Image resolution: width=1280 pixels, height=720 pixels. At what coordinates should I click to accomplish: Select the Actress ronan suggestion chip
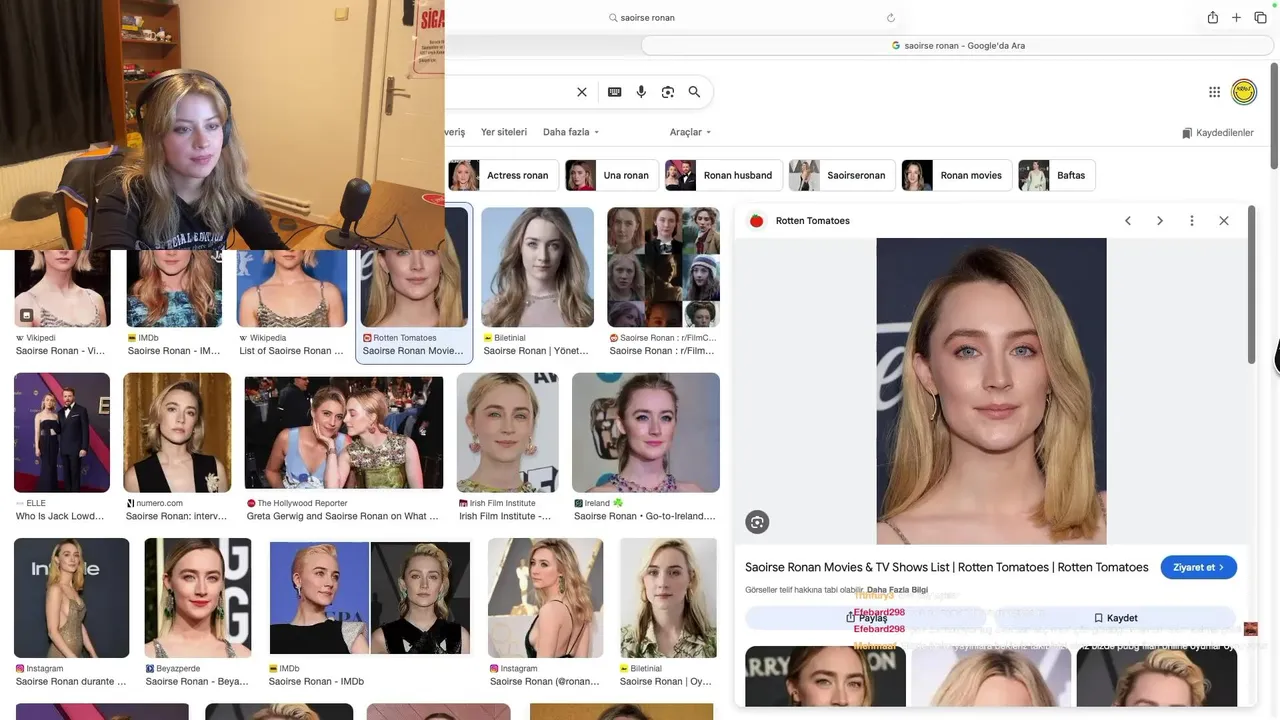tap(503, 175)
